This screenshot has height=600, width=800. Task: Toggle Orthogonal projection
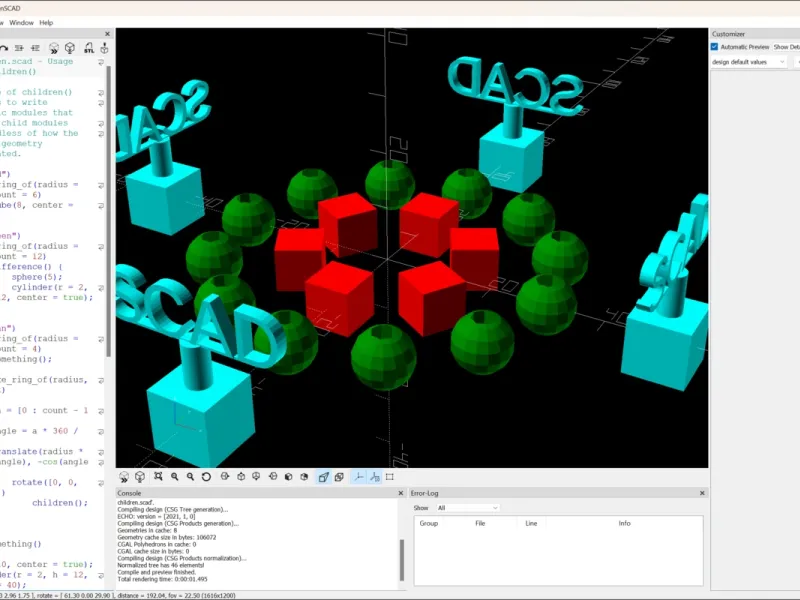[339, 477]
